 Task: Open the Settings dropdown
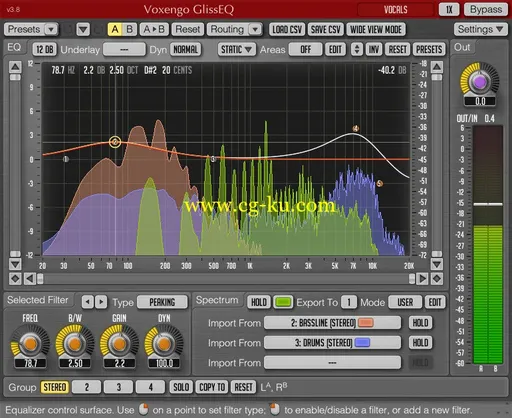tap(480, 29)
